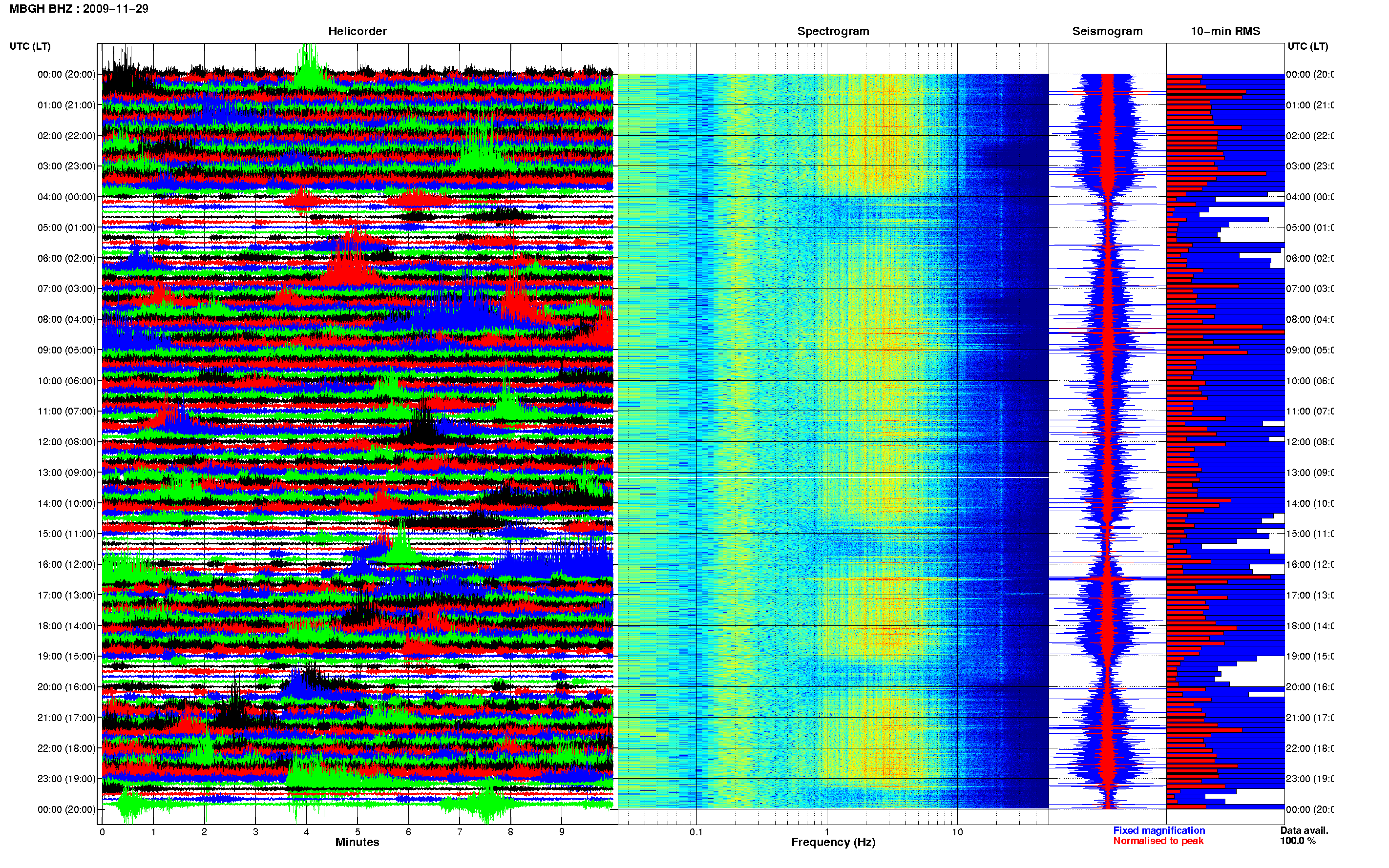The width and height of the screenshot is (1389, 868).
Task: Click the Helicorder x-axis tick 4
Action: (307, 832)
